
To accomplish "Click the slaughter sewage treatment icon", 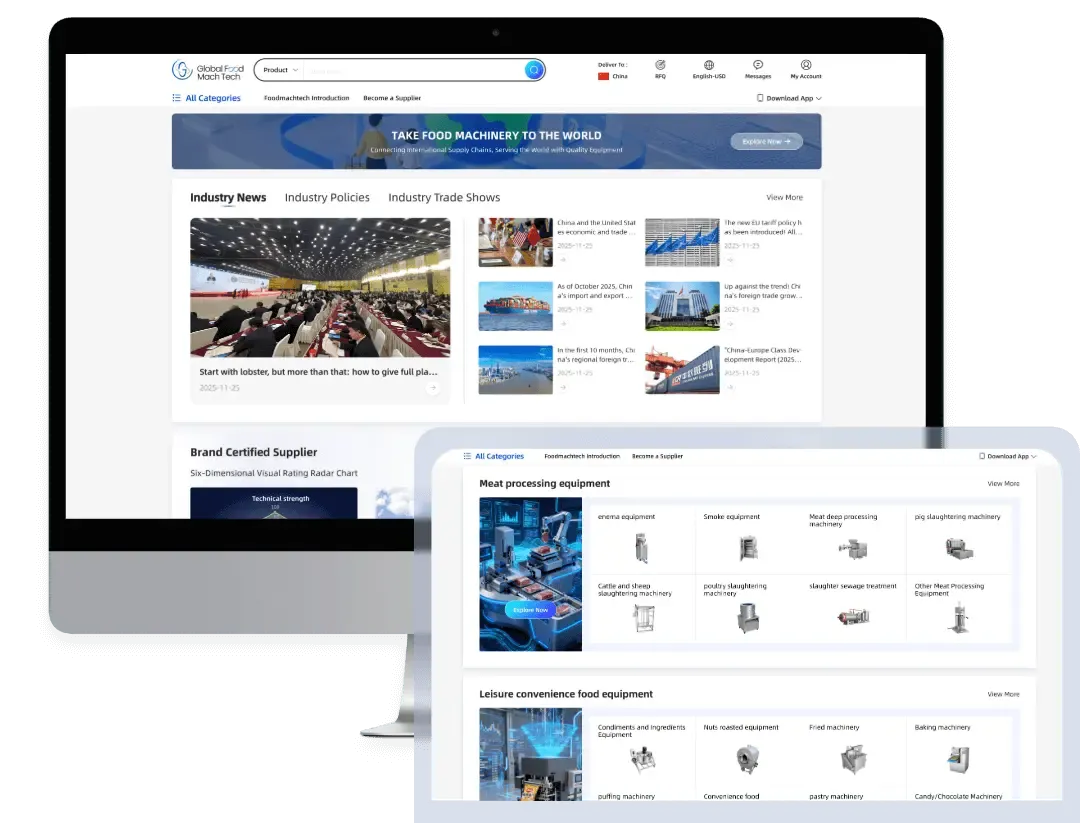I will click(853, 616).
